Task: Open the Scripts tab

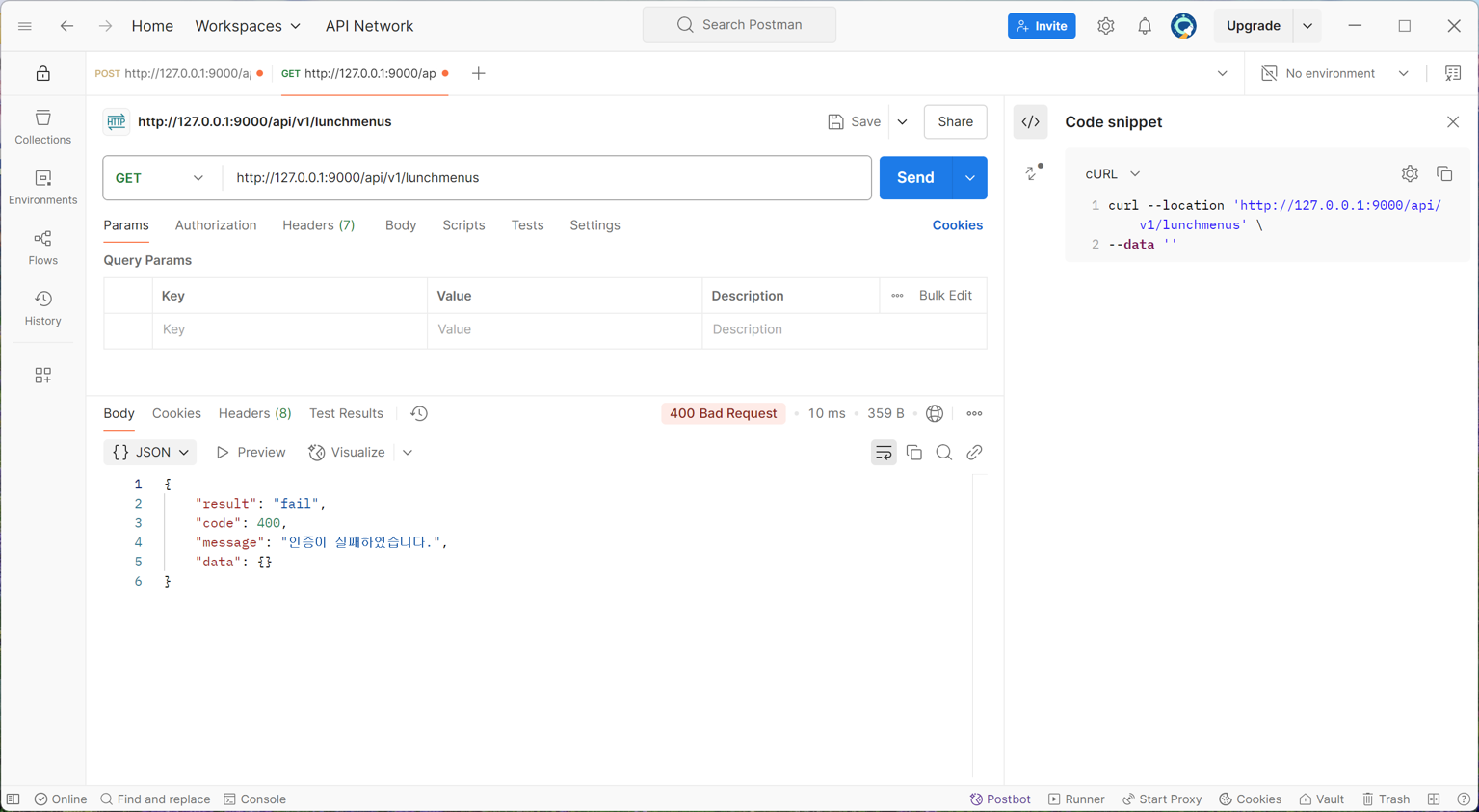Action: click(463, 225)
